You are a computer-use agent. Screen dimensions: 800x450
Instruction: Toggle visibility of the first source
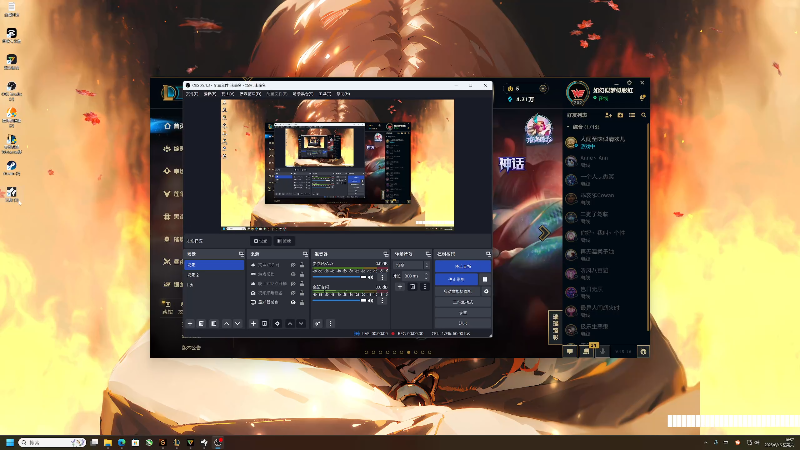(293, 265)
